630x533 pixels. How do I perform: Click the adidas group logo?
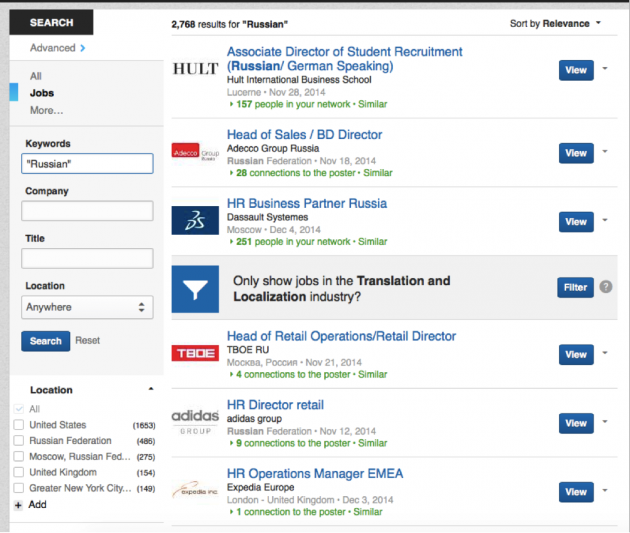[195, 422]
